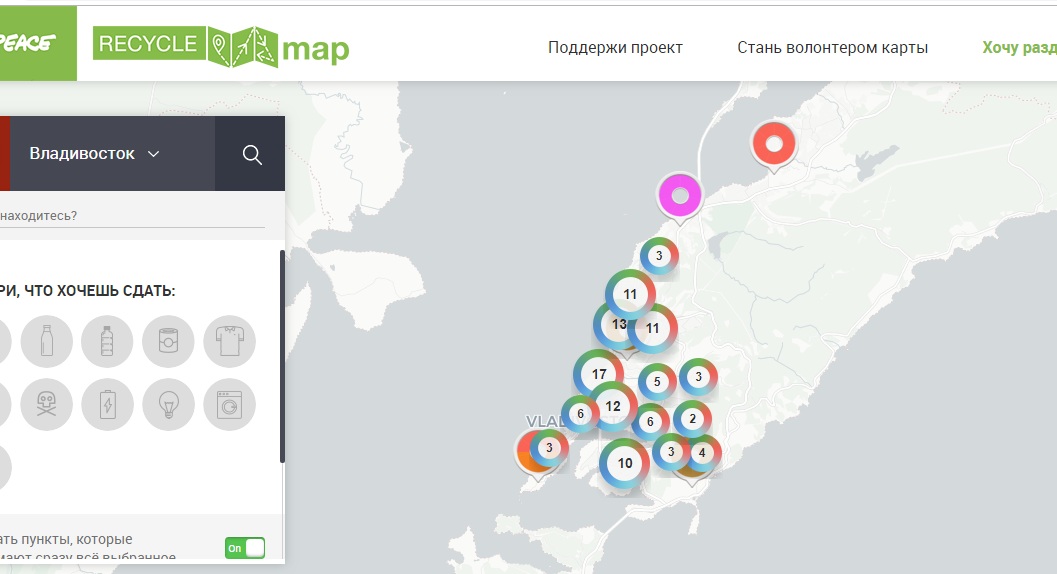
Task: Open the 3 cluster nearest the pink marker
Action: pyautogui.click(x=659, y=256)
